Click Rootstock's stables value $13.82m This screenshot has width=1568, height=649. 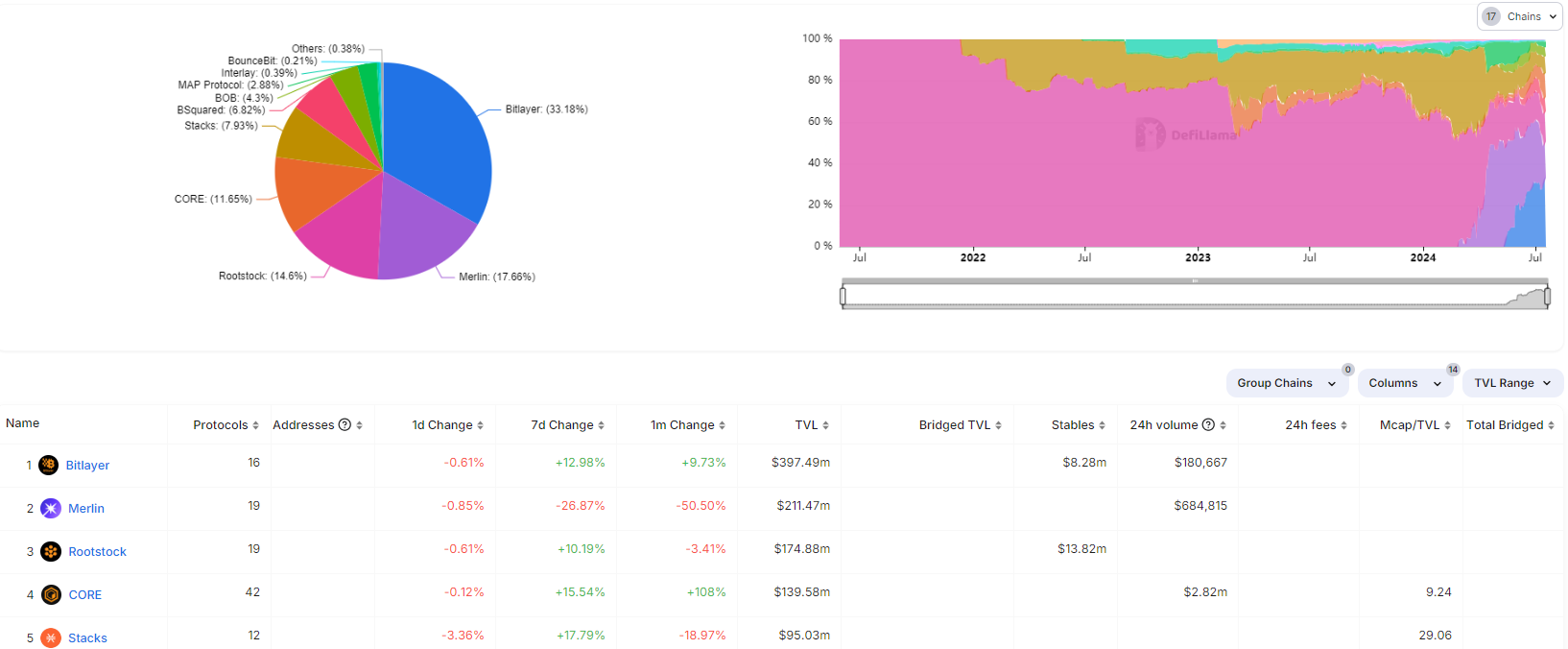(x=1082, y=549)
